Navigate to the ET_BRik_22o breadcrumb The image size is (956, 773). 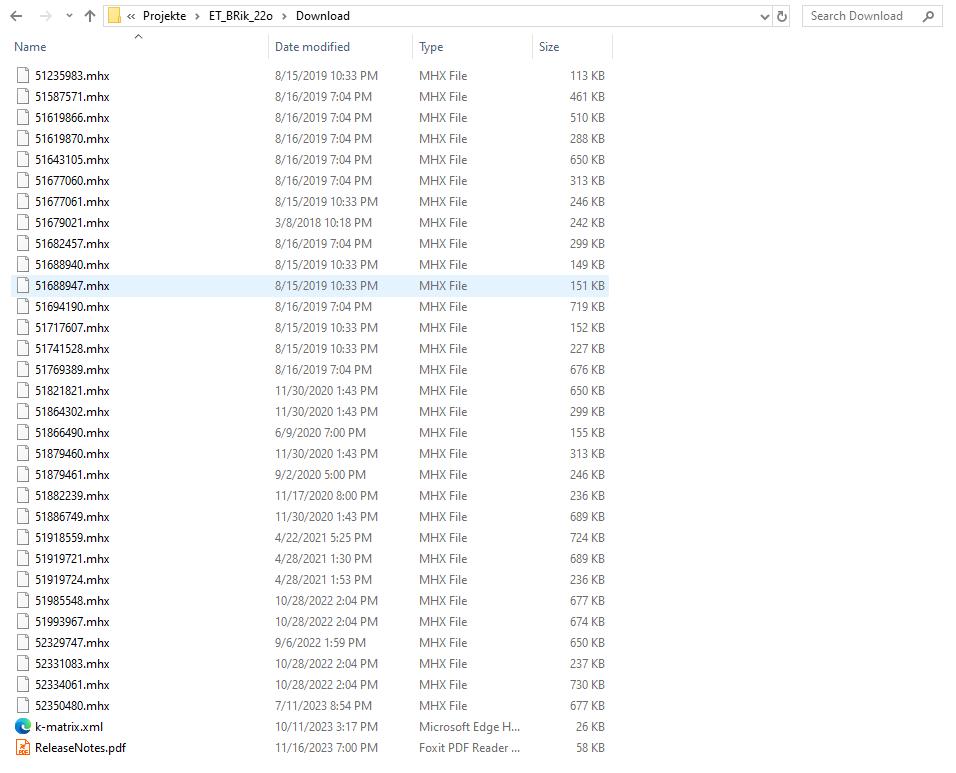(241, 16)
